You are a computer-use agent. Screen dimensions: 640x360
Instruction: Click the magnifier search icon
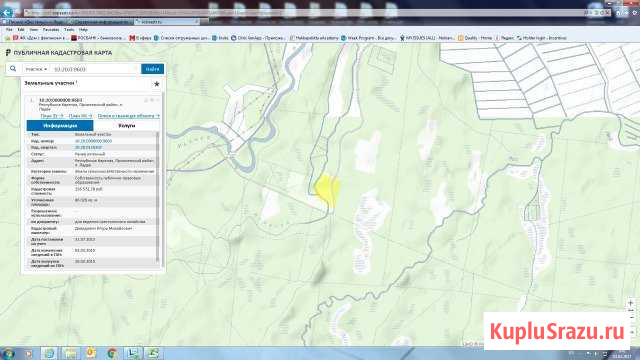coord(13,69)
